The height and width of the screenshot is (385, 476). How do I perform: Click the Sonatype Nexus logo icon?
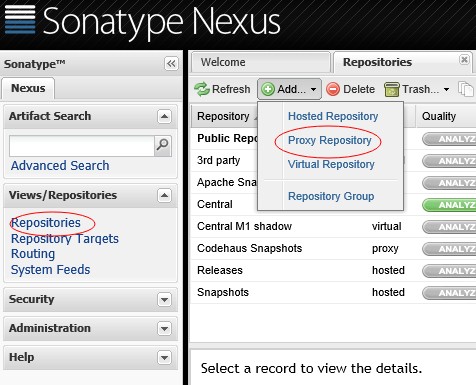click(20, 19)
